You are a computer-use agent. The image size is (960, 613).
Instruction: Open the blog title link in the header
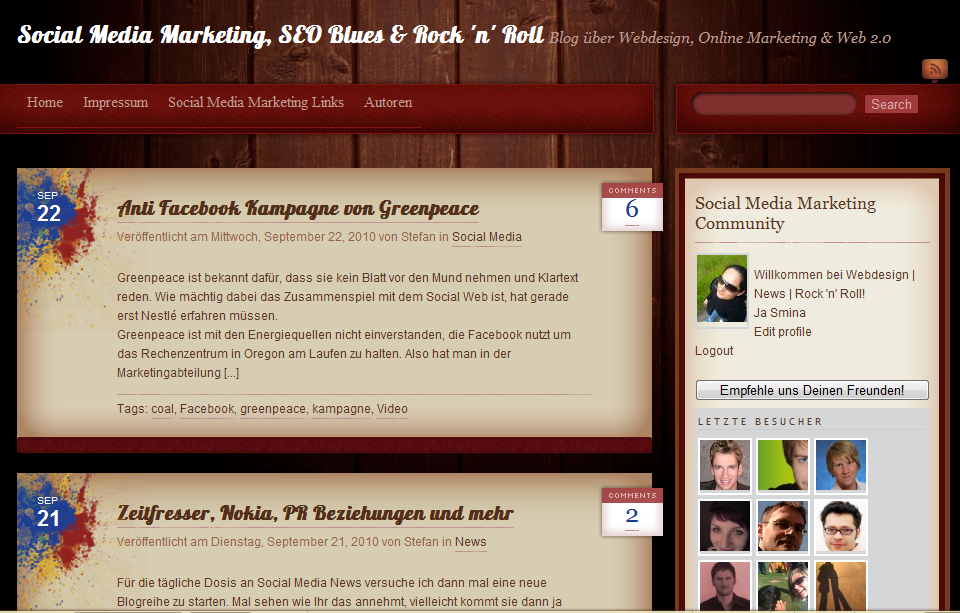(x=280, y=35)
